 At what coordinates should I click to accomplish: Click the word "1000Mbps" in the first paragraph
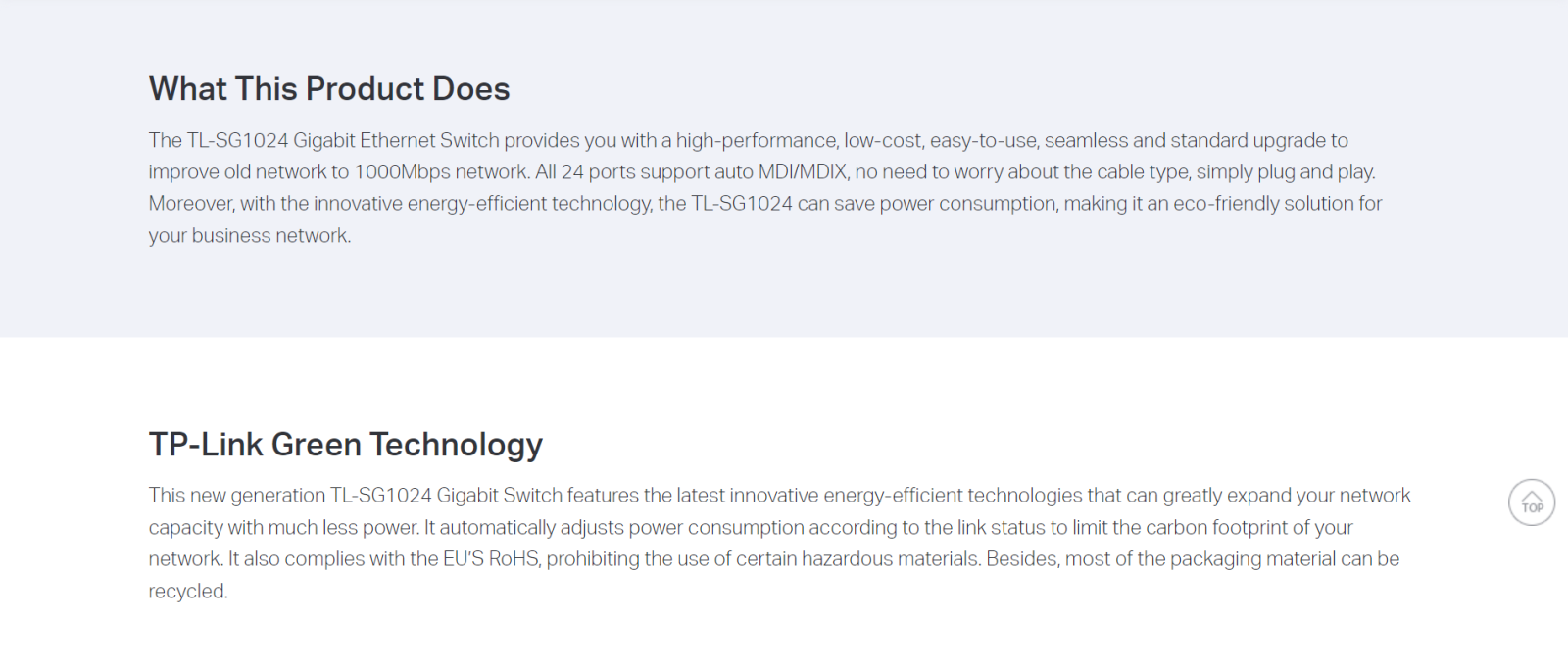point(402,172)
